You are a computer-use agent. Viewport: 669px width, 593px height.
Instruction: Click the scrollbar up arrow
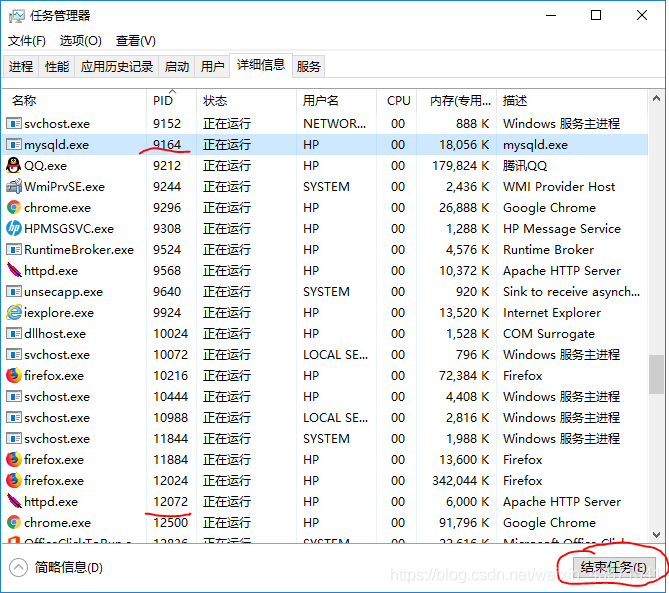[656, 99]
